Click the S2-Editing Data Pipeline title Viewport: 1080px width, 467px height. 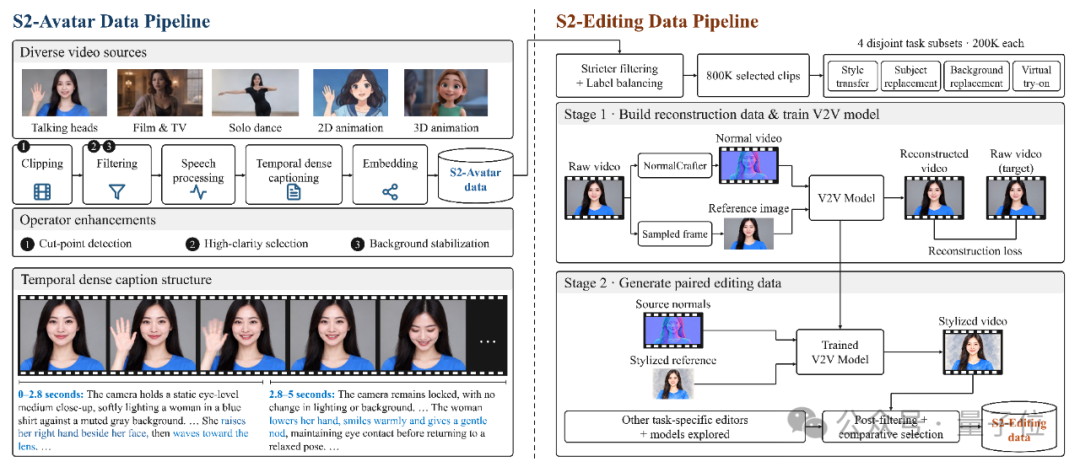(x=657, y=22)
